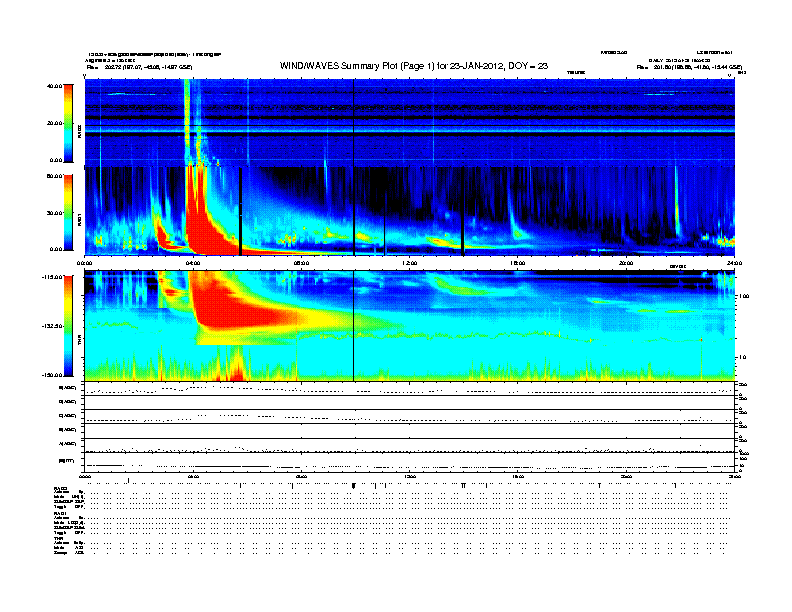This screenshot has width=792, height=612.
Task: Click the -115.00 label on TNR color scale
Action: tap(53, 277)
